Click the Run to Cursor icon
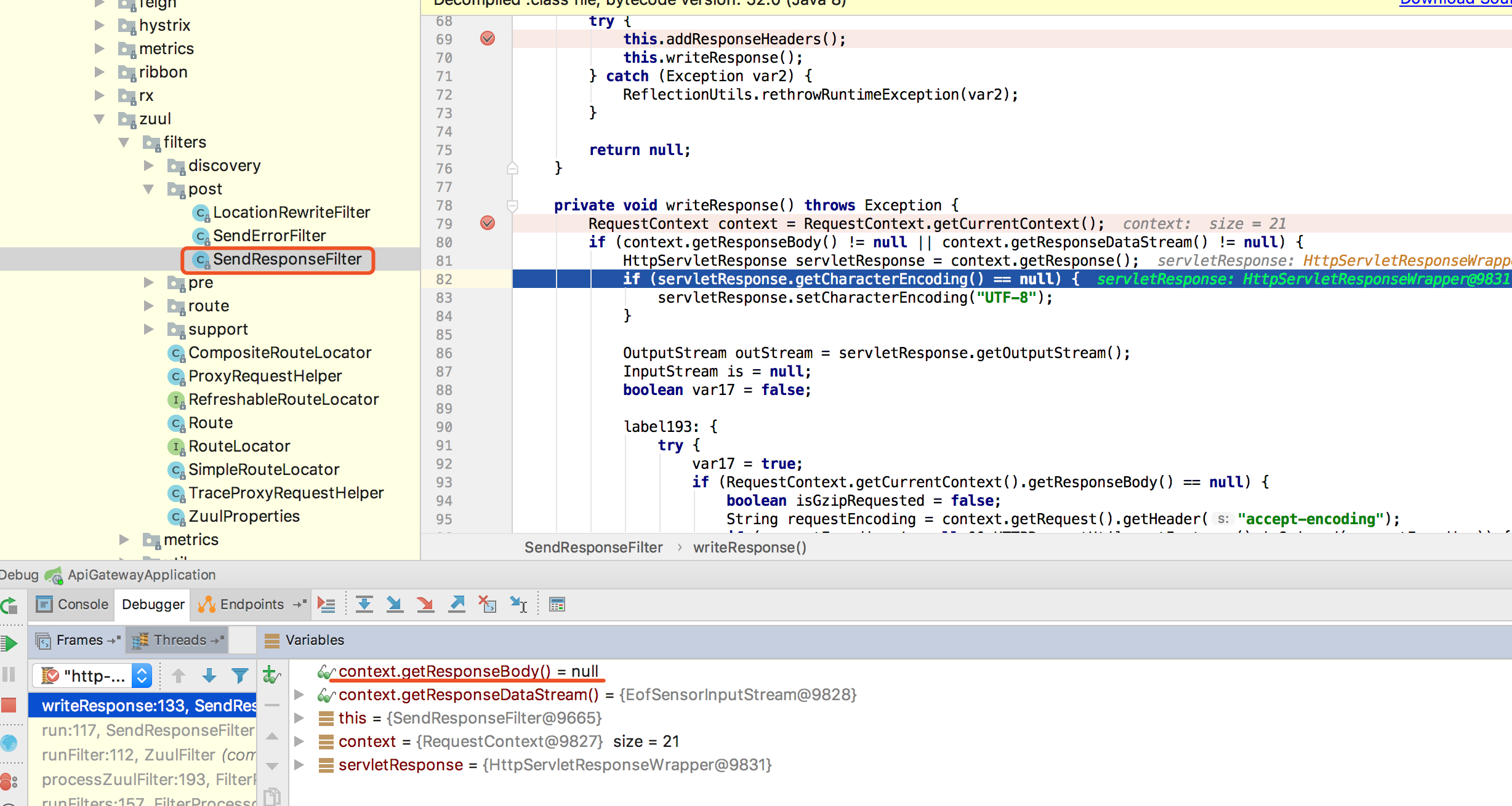This screenshot has width=1512, height=806. [518, 605]
